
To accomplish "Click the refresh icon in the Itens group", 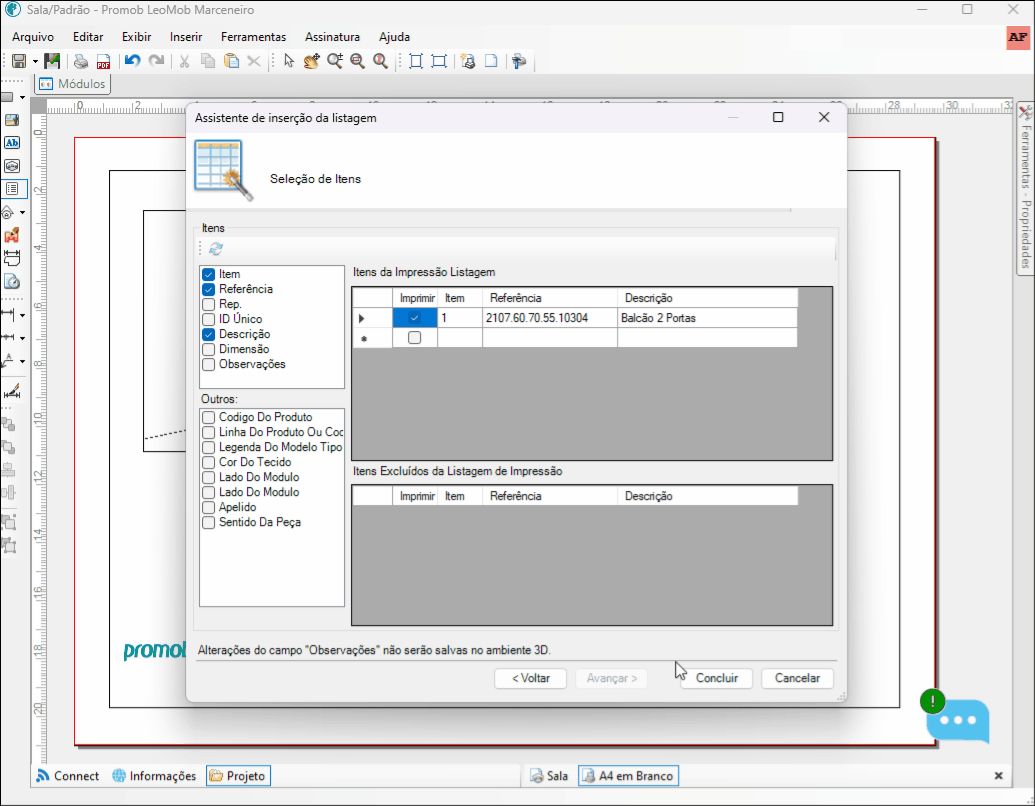I will [216, 249].
